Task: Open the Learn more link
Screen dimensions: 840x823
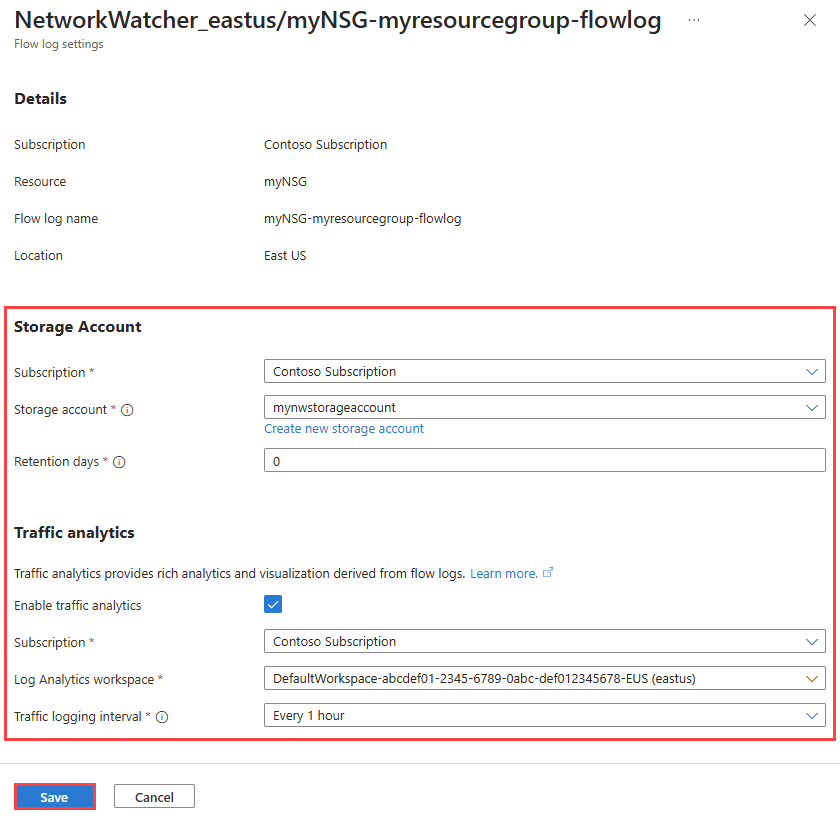Action: point(504,573)
